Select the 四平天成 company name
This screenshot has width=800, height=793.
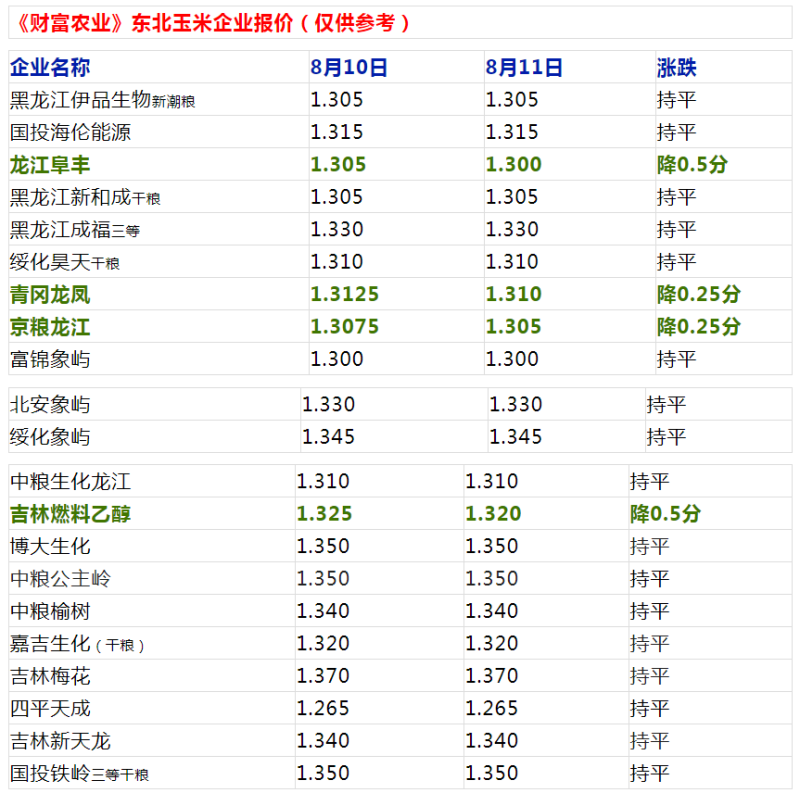50,709
